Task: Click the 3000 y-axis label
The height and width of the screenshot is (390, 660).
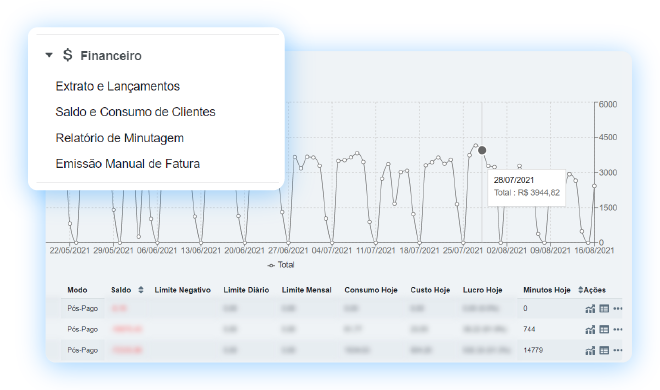Action: 608,172
